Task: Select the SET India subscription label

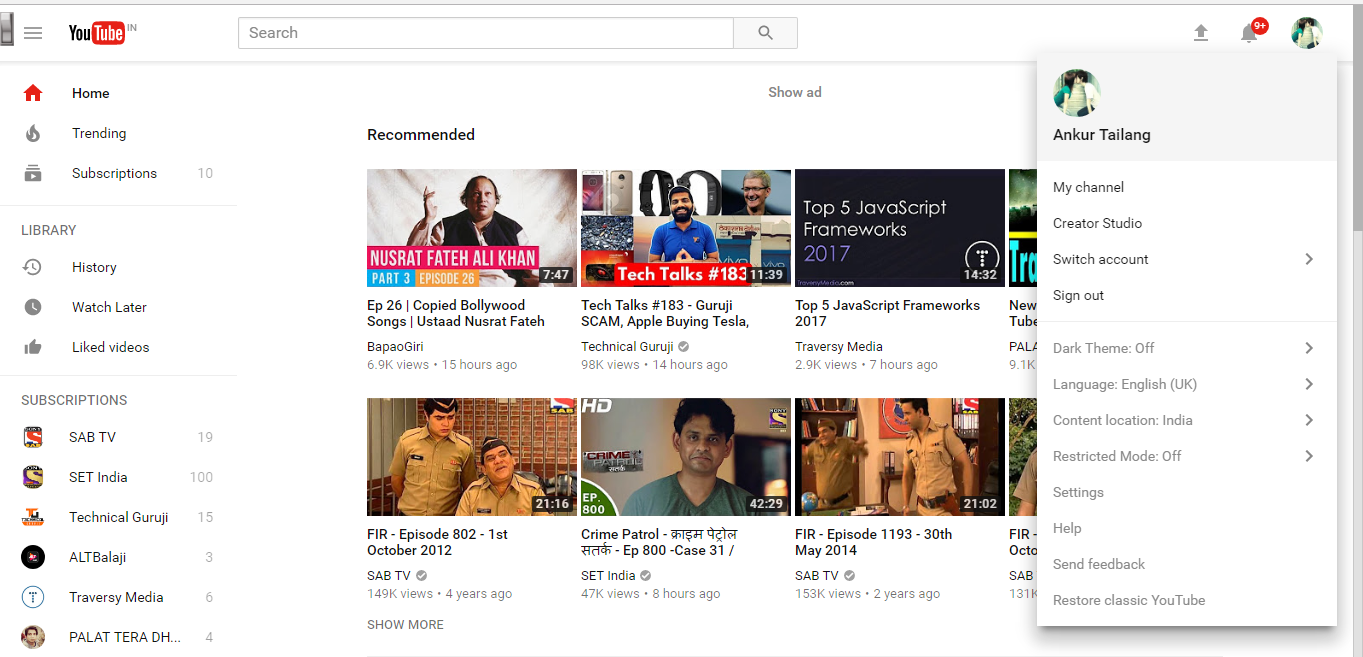Action: [98, 477]
